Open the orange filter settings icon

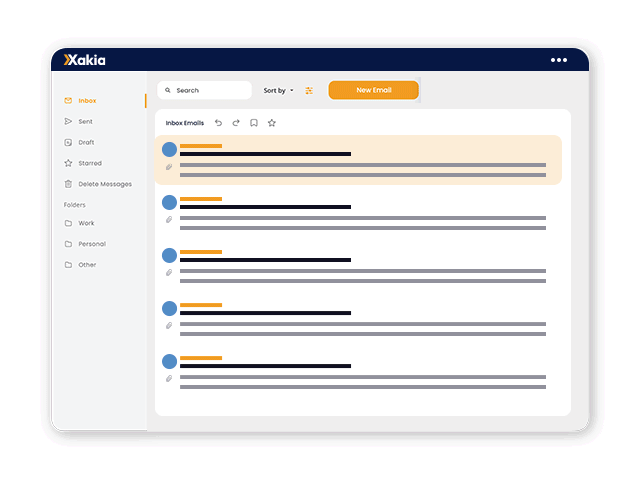tap(309, 91)
